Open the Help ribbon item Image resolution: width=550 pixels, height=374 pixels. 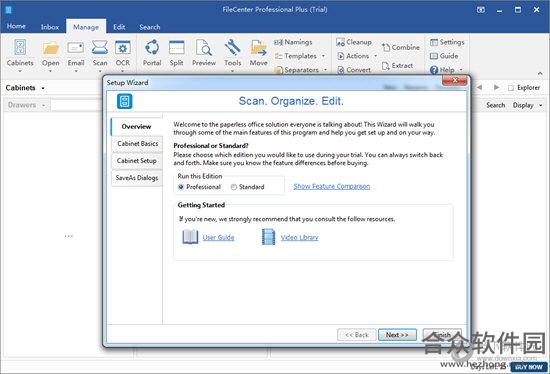pyautogui.click(x=442, y=70)
